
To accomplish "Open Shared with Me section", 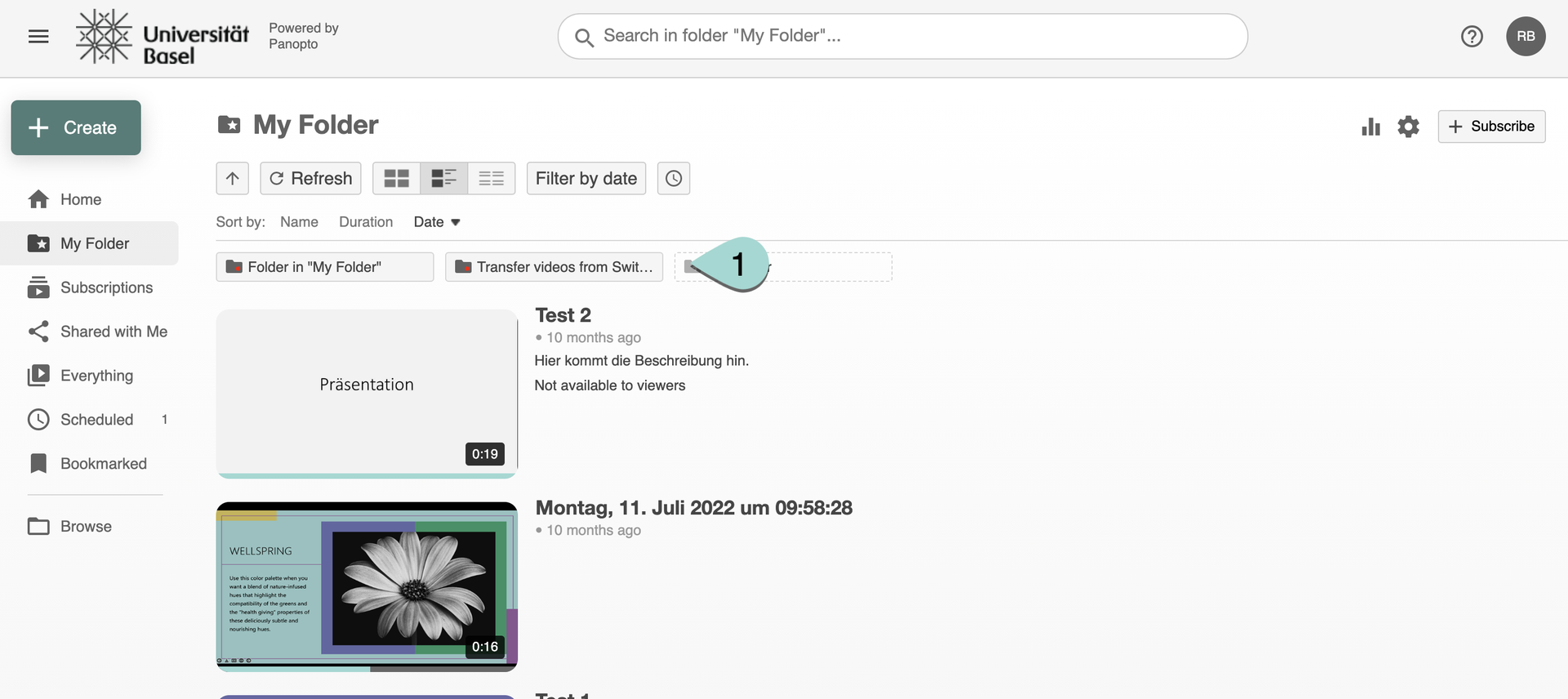I will (x=114, y=332).
